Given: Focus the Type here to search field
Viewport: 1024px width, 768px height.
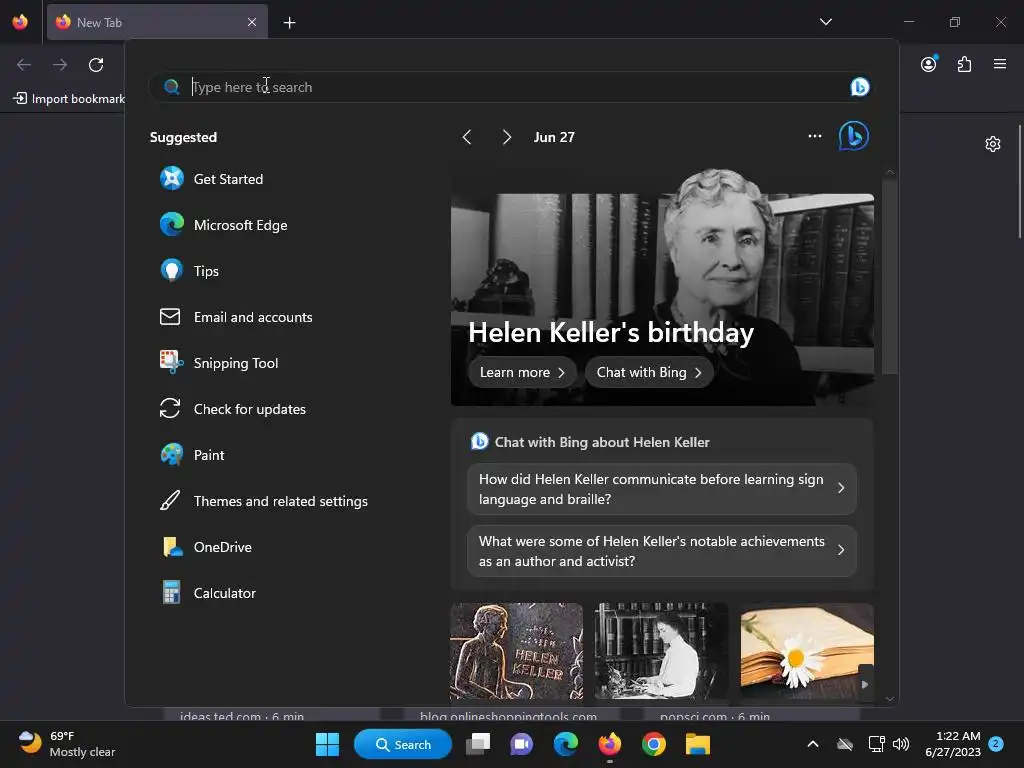Looking at the screenshot, I should [x=509, y=87].
